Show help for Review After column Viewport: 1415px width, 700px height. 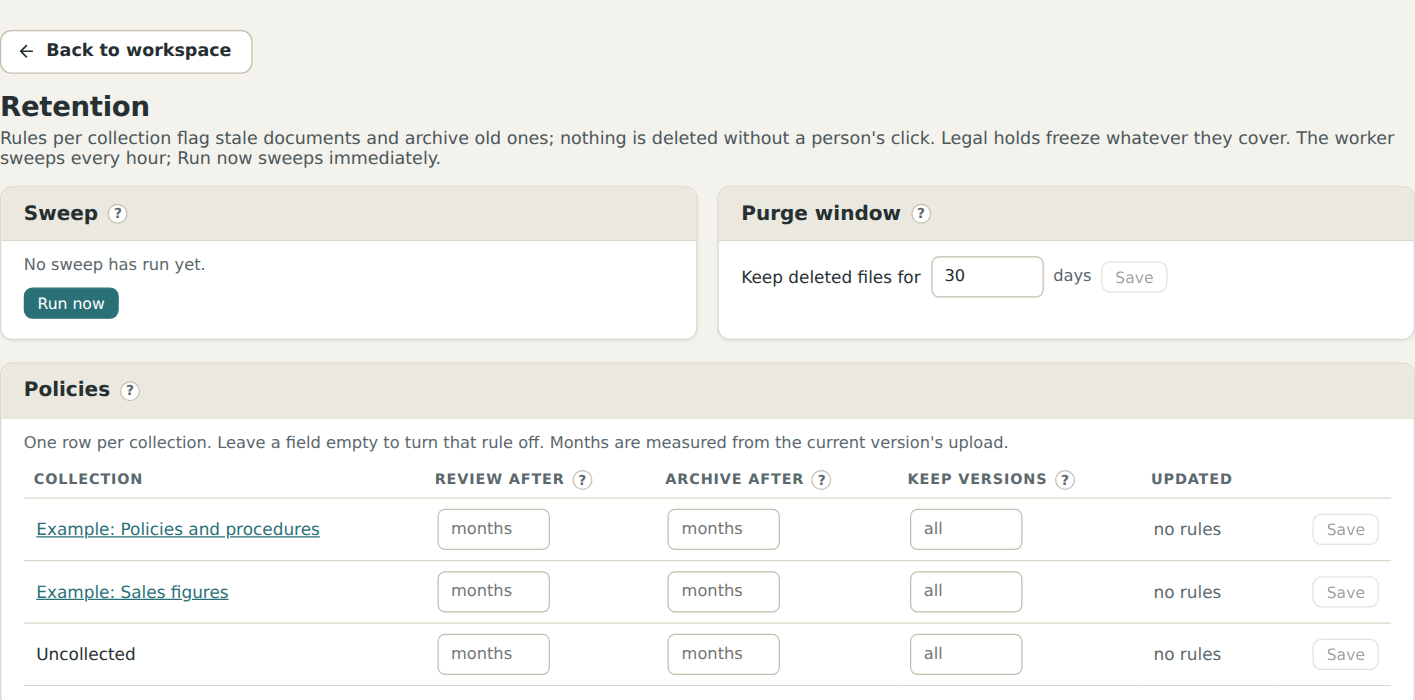point(582,480)
